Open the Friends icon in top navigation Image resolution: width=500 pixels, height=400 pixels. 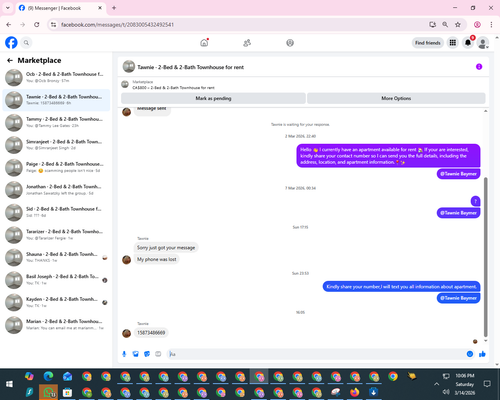[x=247, y=43]
